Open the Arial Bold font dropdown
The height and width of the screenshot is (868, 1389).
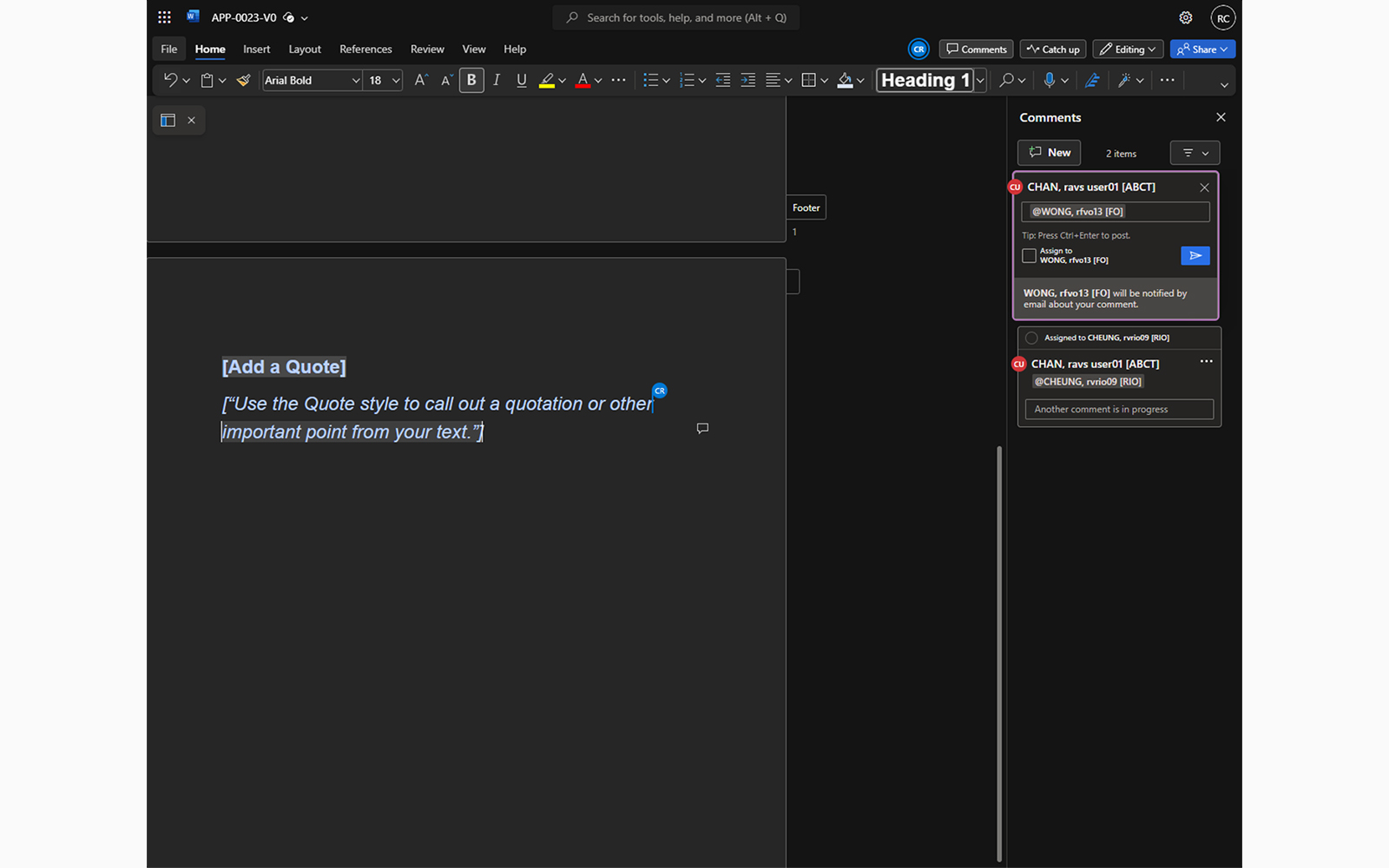[355, 81]
